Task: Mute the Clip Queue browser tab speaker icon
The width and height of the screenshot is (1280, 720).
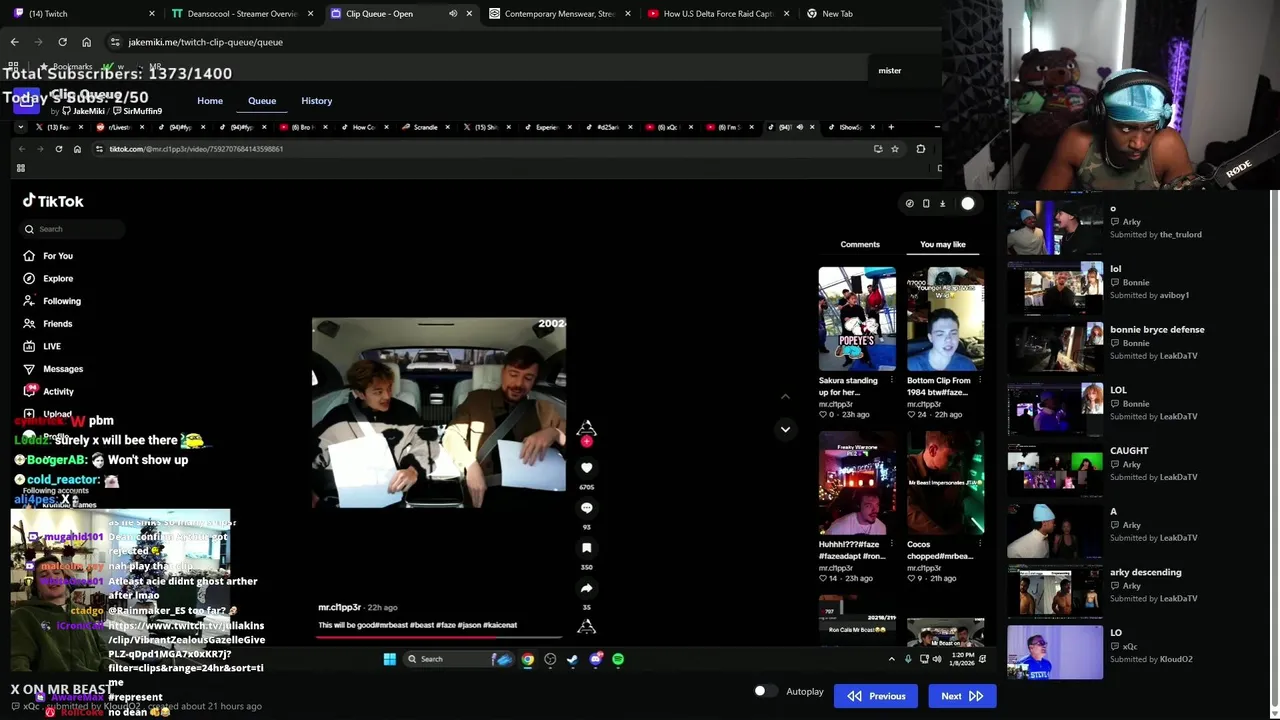Action: [x=453, y=14]
